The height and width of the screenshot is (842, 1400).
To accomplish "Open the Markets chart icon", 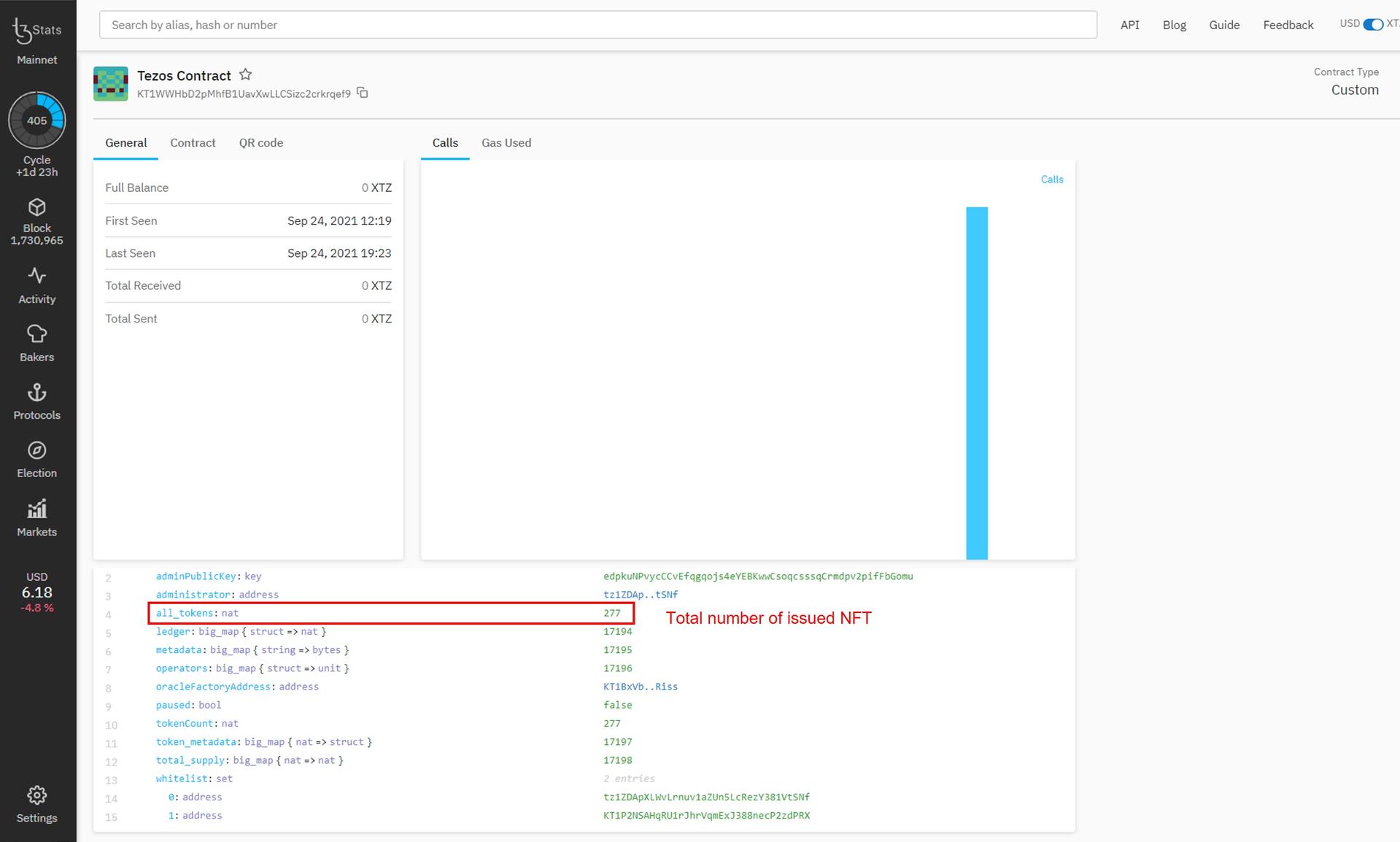I will coord(36,510).
